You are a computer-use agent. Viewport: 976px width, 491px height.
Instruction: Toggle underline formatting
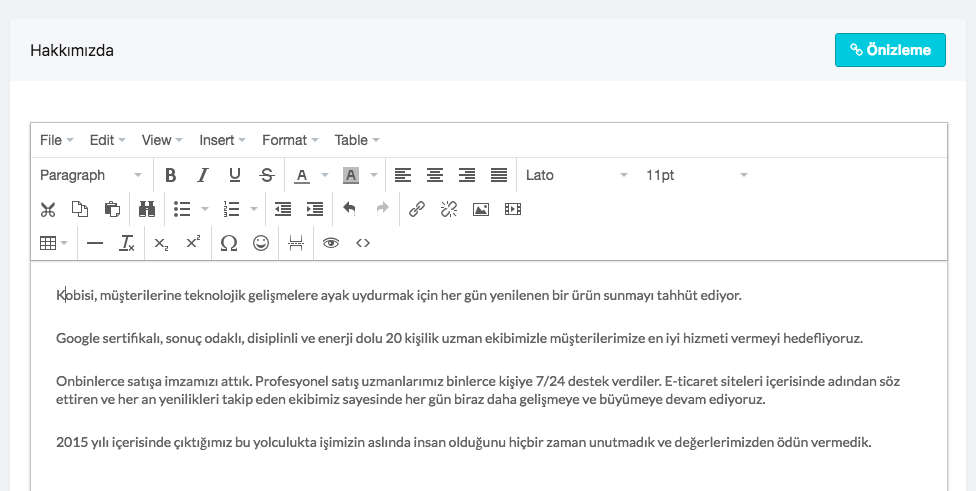235,175
